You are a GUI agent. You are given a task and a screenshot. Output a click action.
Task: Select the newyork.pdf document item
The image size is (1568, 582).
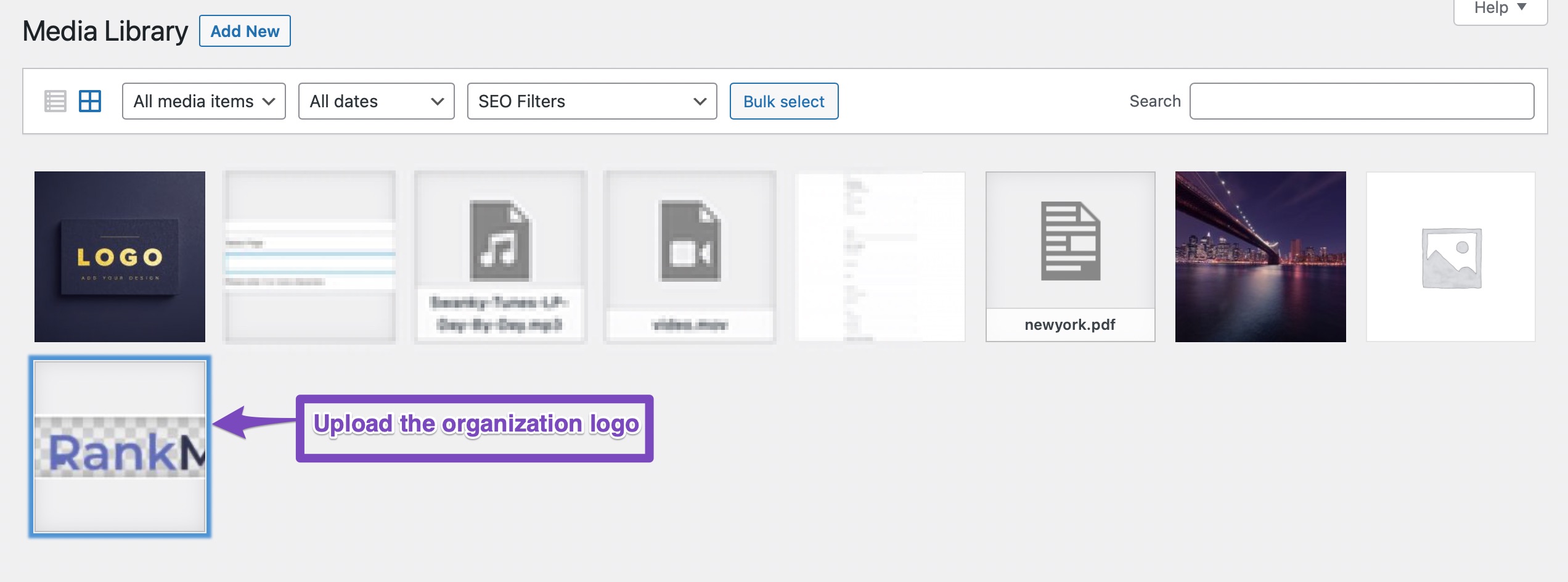(x=1071, y=256)
